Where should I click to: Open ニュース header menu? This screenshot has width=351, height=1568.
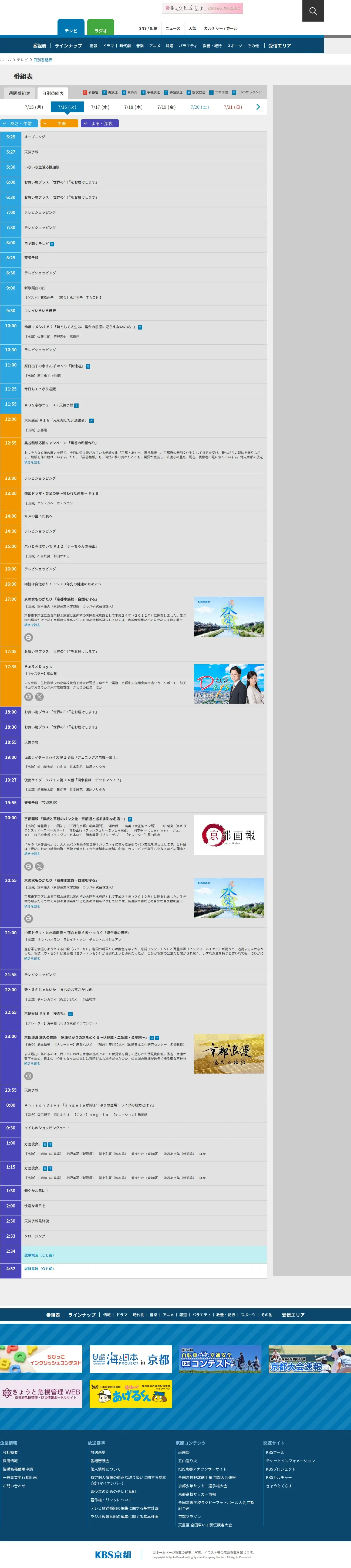point(173,28)
